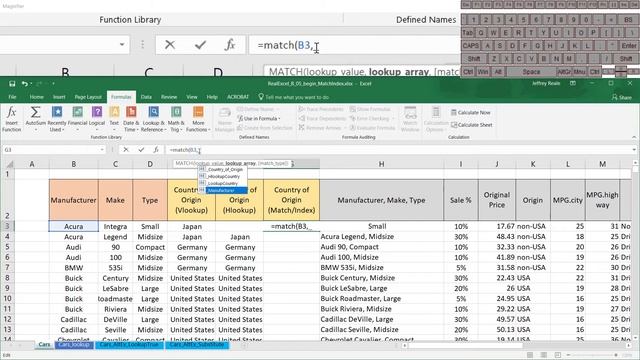Expand the formula bar with the arrow
The height and width of the screenshot is (360, 640).
[x=634, y=150]
